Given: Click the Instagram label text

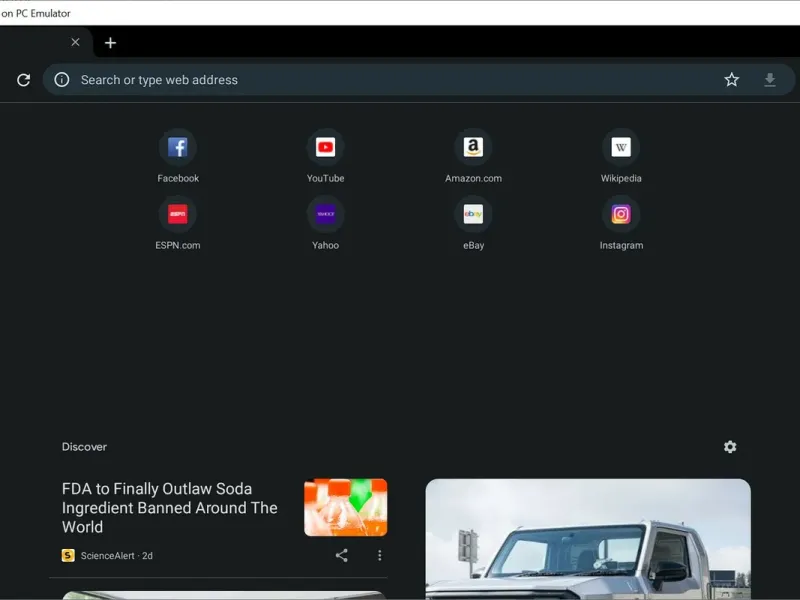Looking at the screenshot, I should point(621,245).
